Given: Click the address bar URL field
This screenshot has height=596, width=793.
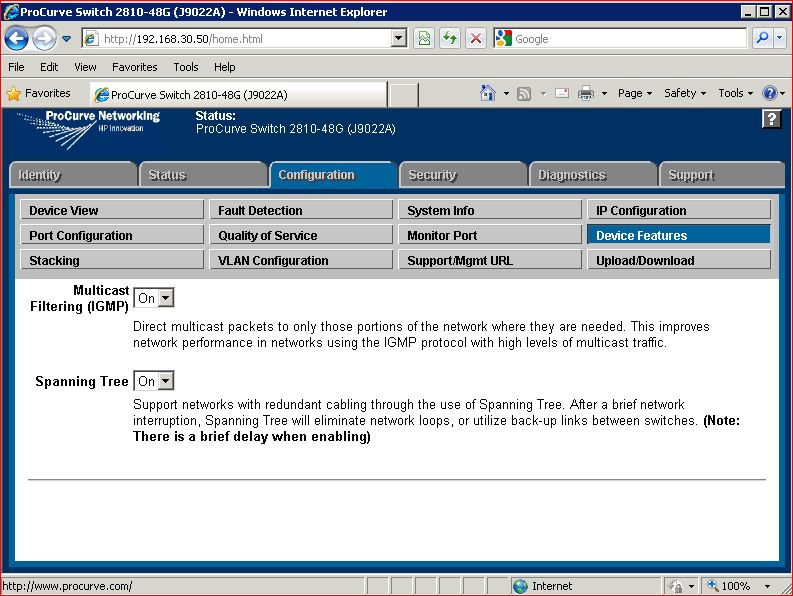Looking at the screenshot, I should tap(237, 38).
